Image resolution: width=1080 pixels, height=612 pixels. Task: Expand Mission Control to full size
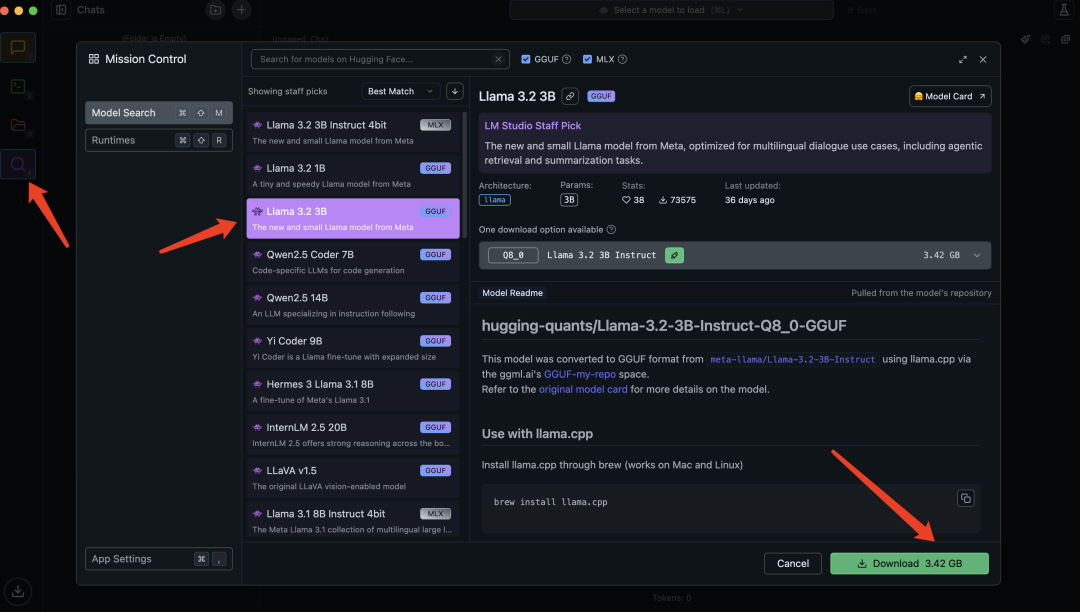tap(963, 59)
